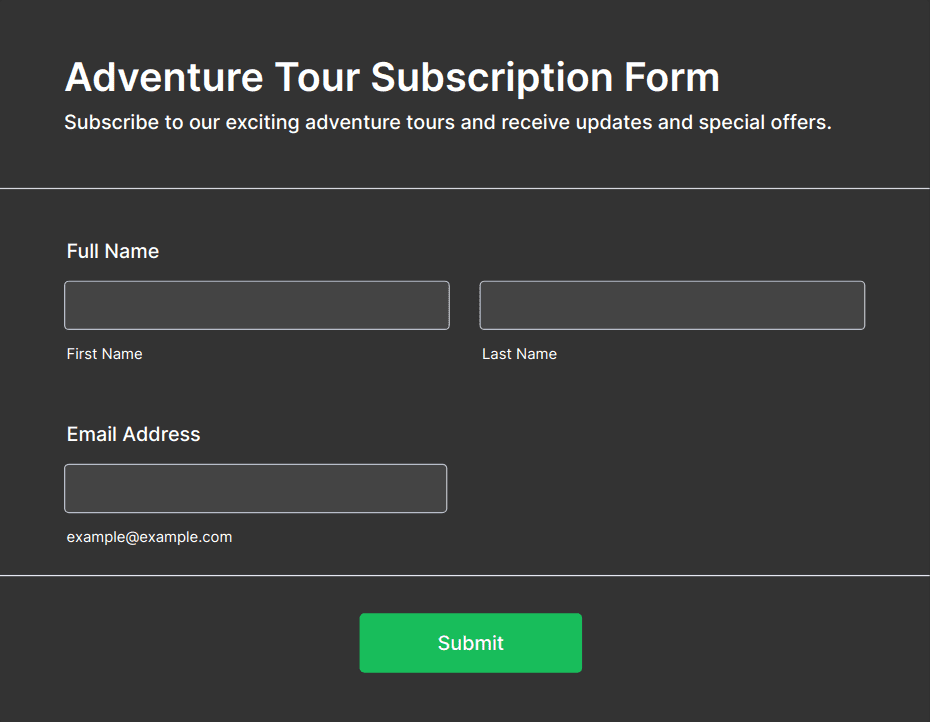Click the subtitle description below the heading

[x=448, y=122]
